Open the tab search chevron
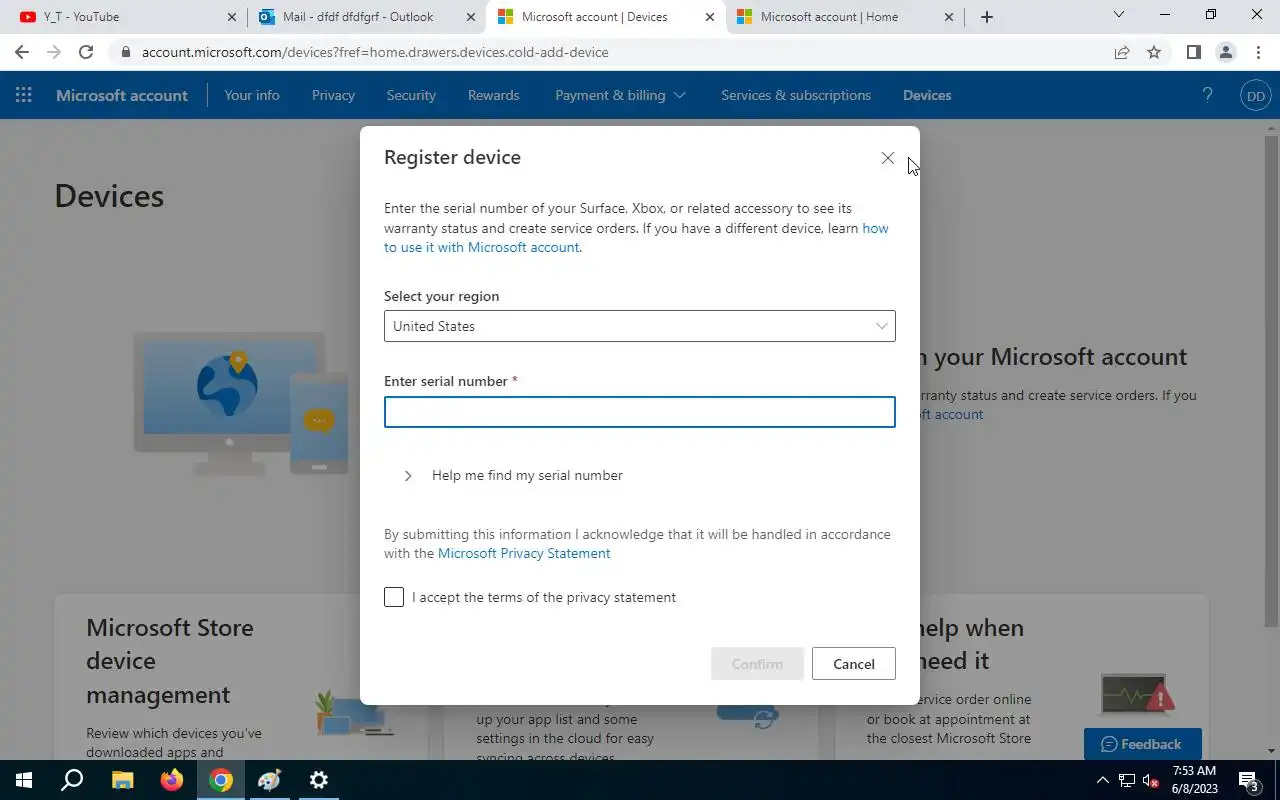Viewport: 1280px width, 800px height. pyautogui.click(x=1119, y=15)
